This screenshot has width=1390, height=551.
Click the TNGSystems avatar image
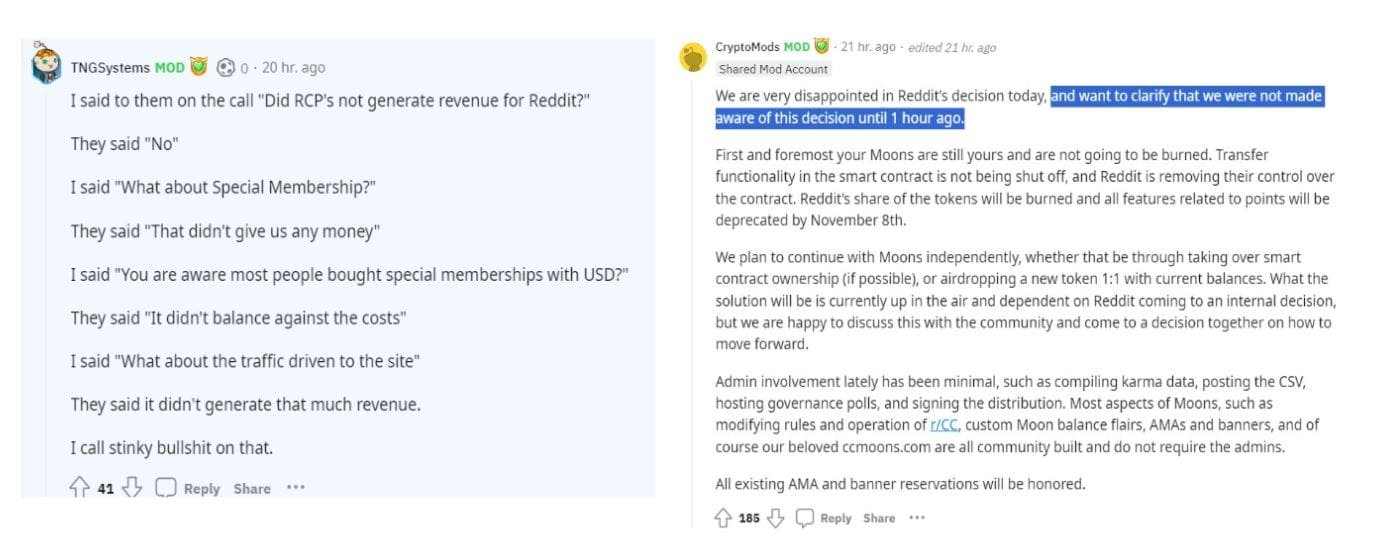(x=47, y=65)
